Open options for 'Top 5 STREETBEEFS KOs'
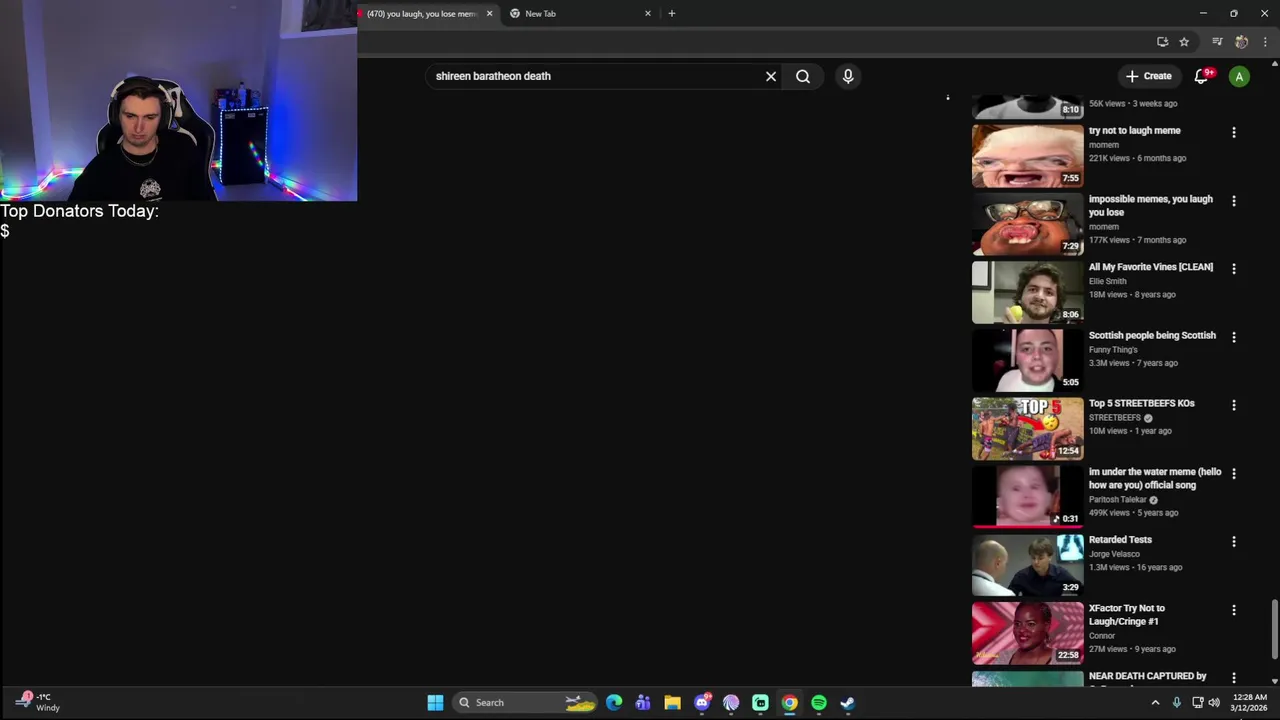The width and height of the screenshot is (1280, 720). tap(1234, 405)
